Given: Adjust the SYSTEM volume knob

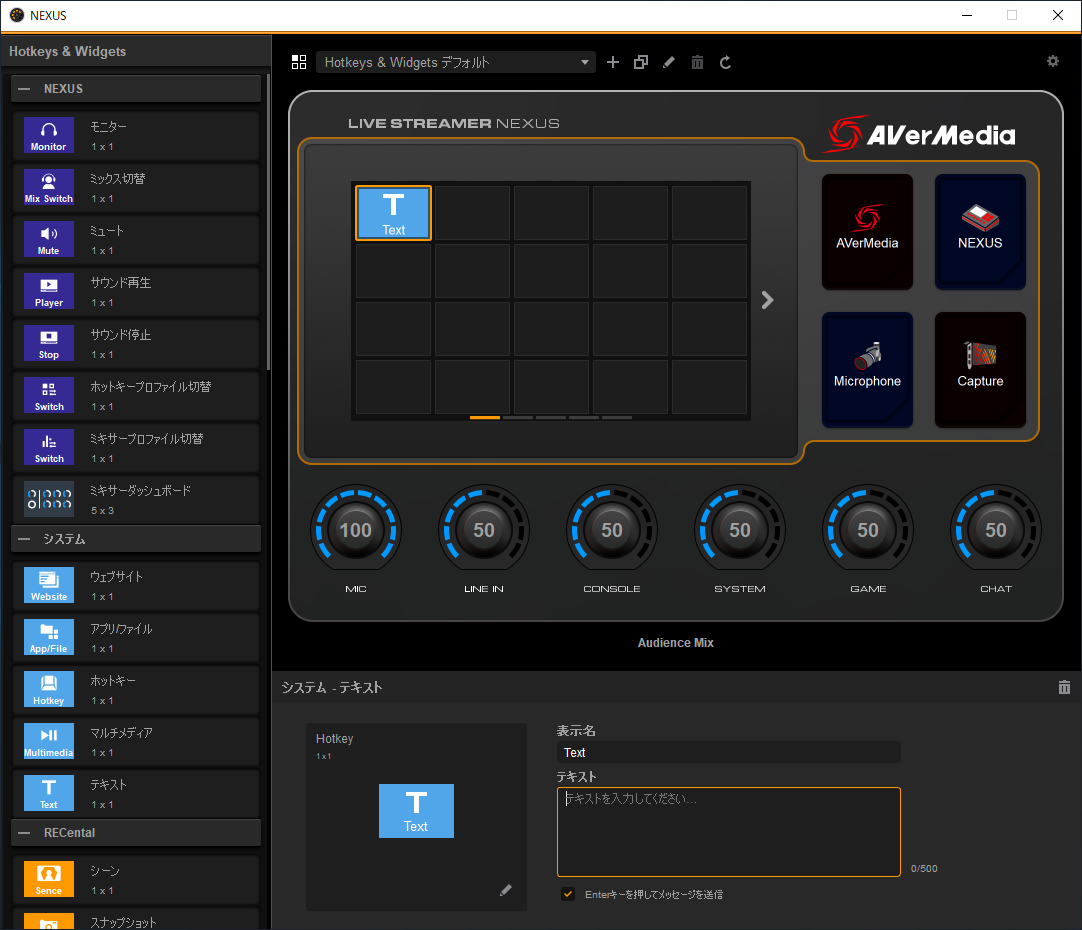Looking at the screenshot, I should tap(740, 530).
